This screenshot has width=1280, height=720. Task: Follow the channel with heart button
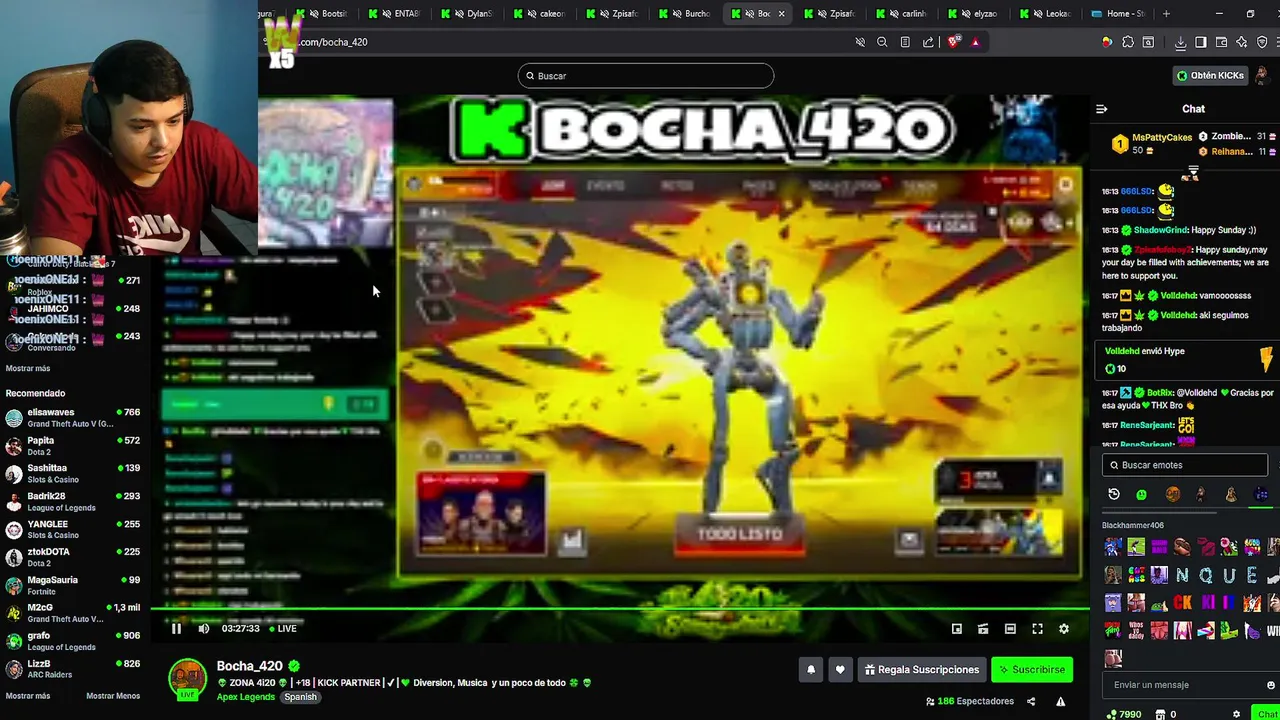[x=840, y=670]
